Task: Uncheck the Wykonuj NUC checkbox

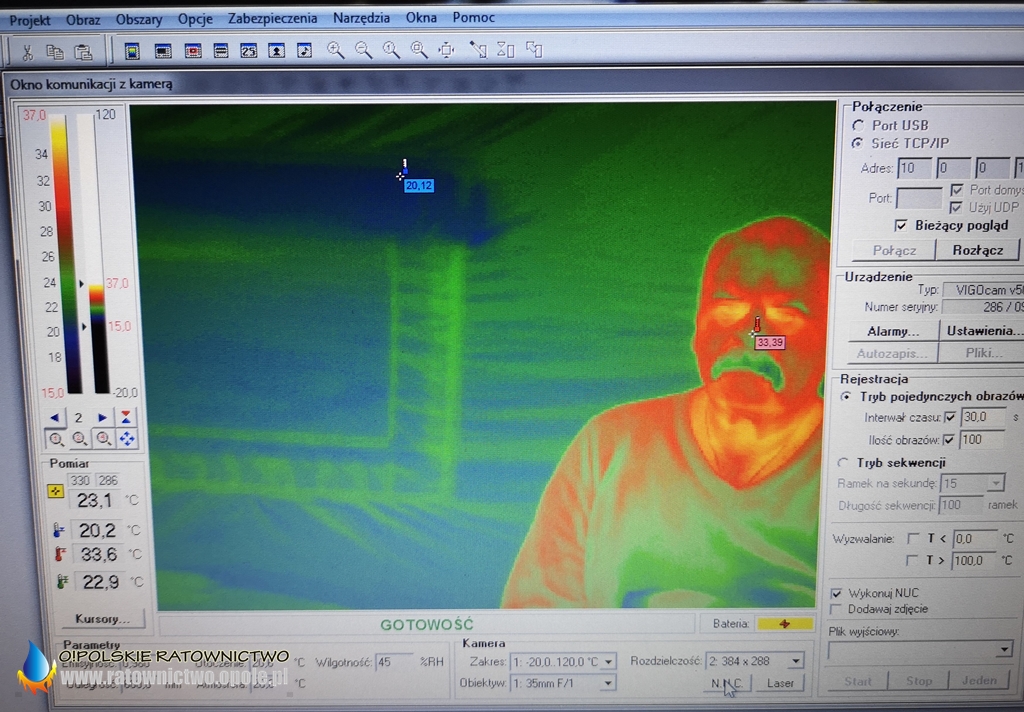Action: (x=836, y=593)
